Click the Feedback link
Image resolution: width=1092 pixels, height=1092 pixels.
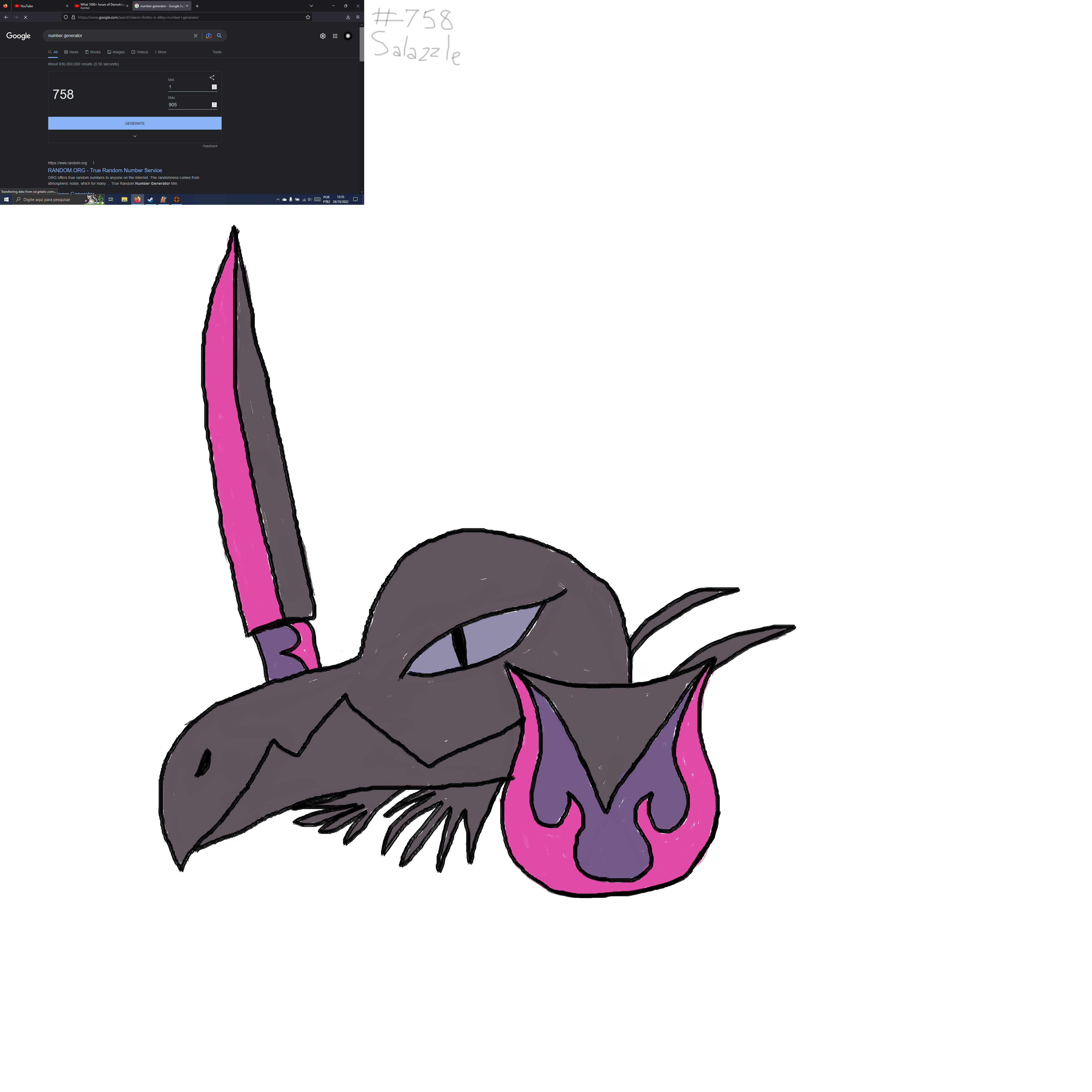[210, 146]
